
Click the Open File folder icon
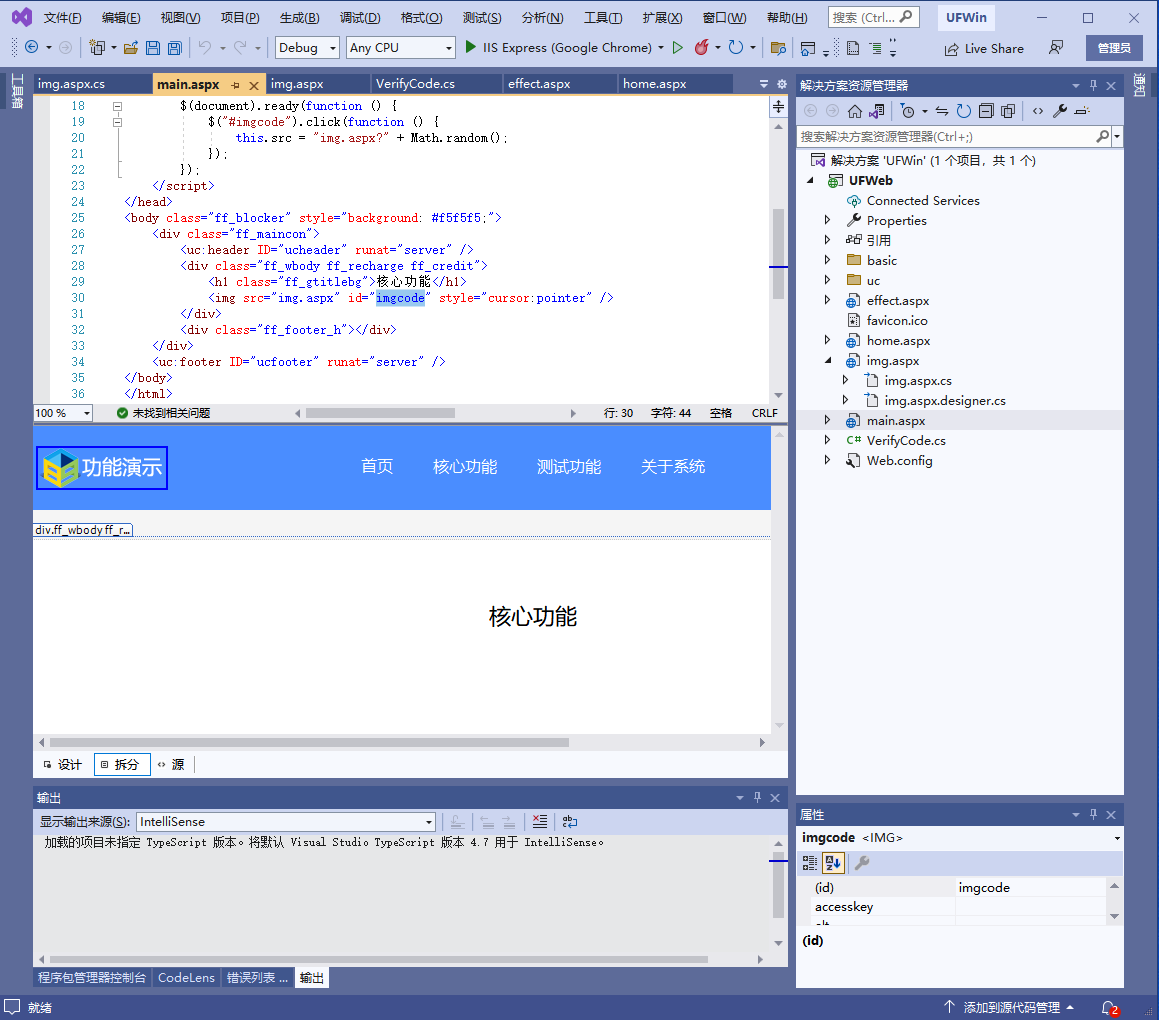[x=131, y=47]
